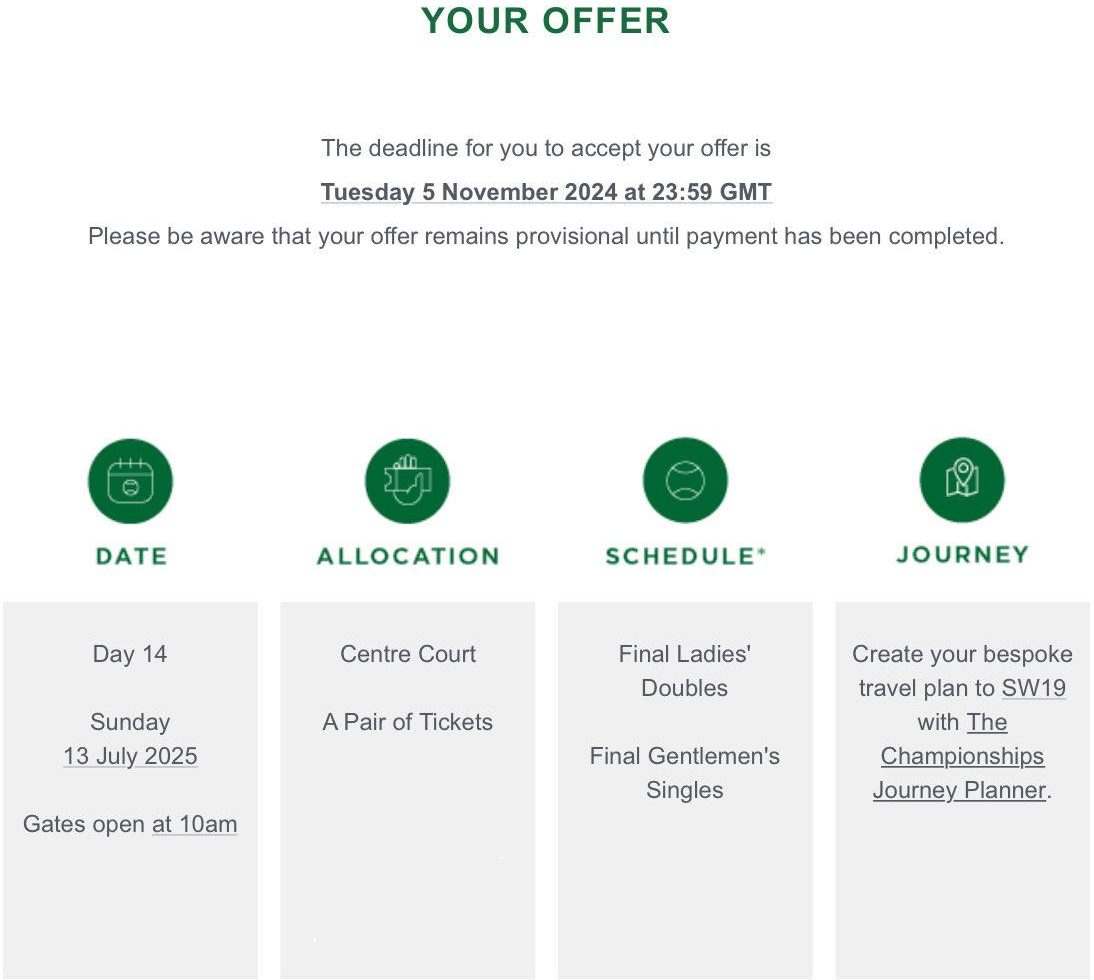Click the Centre Court text
Viewport: 1094px width, 980px height.
(x=408, y=654)
